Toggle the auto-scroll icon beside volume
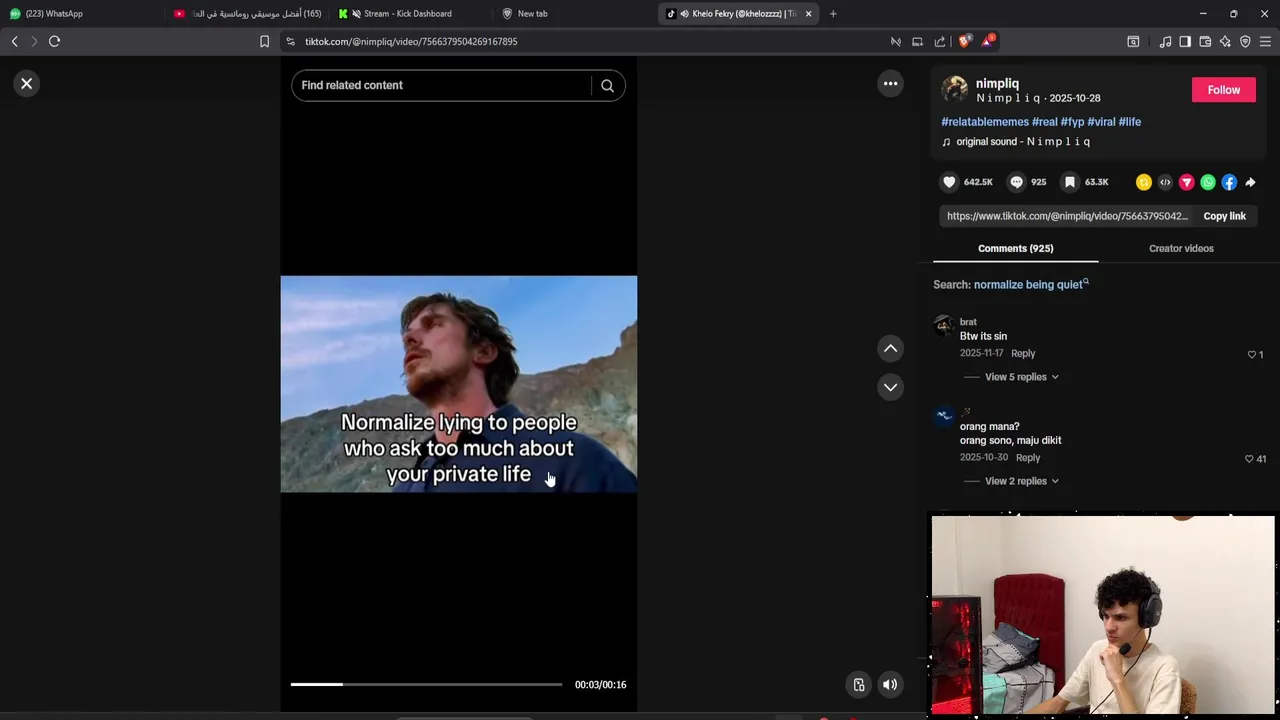Viewport: 1280px width, 720px height. [858, 685]
